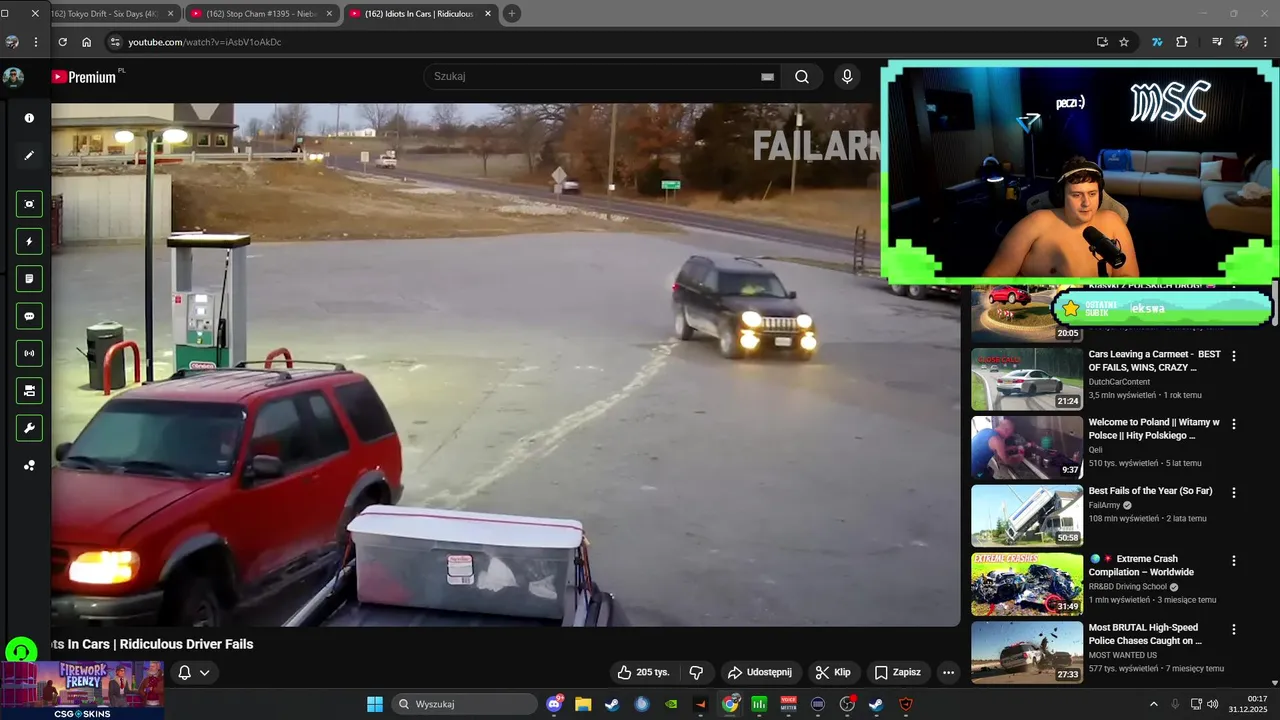
Task: Click the install app icon in address bar
Action: click(x=1102, y=42)
